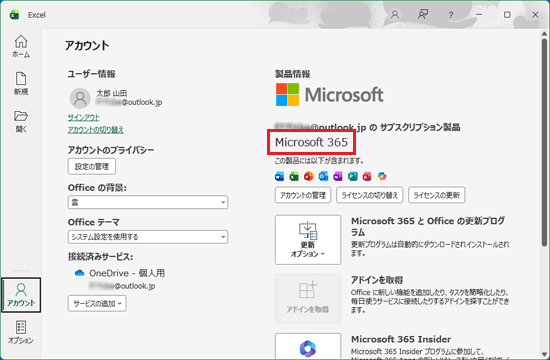550x360 pixels.
Task: Click the Publisher icon in included products
Action: click(x=353, y=176)
